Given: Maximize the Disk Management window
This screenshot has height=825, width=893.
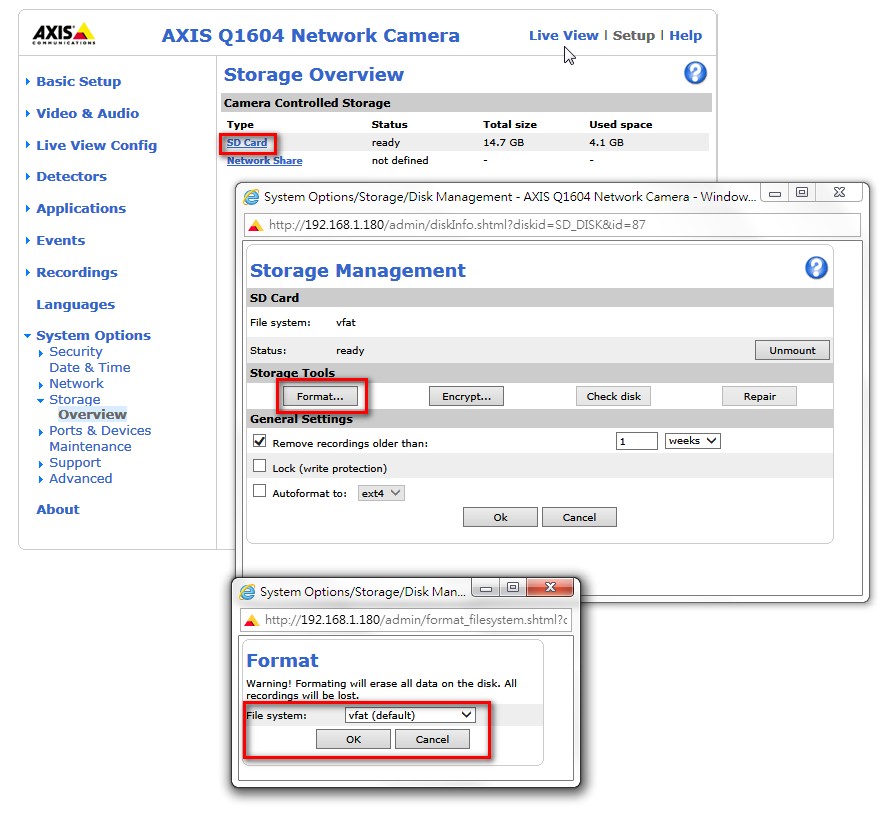Looking at the screenshot, I should (802, 192).
